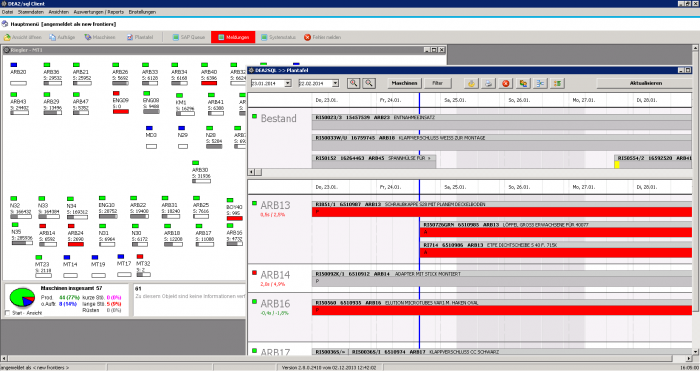Select the green KM1 machine indicator
This screenshot has width=700, height=371.
pyautogui.click(x=179, y=96)
